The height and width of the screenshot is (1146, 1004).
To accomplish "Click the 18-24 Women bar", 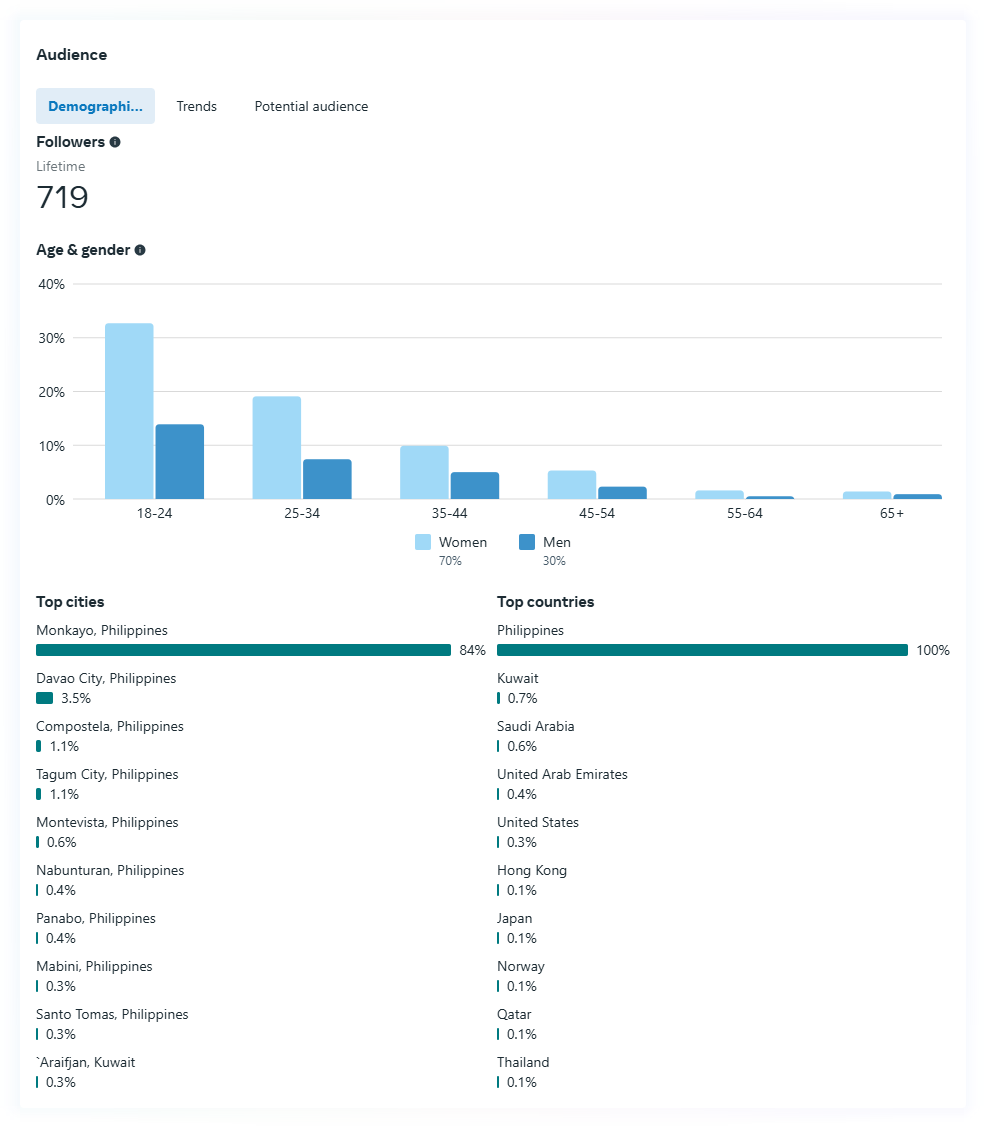I will [x=129, y=411].
